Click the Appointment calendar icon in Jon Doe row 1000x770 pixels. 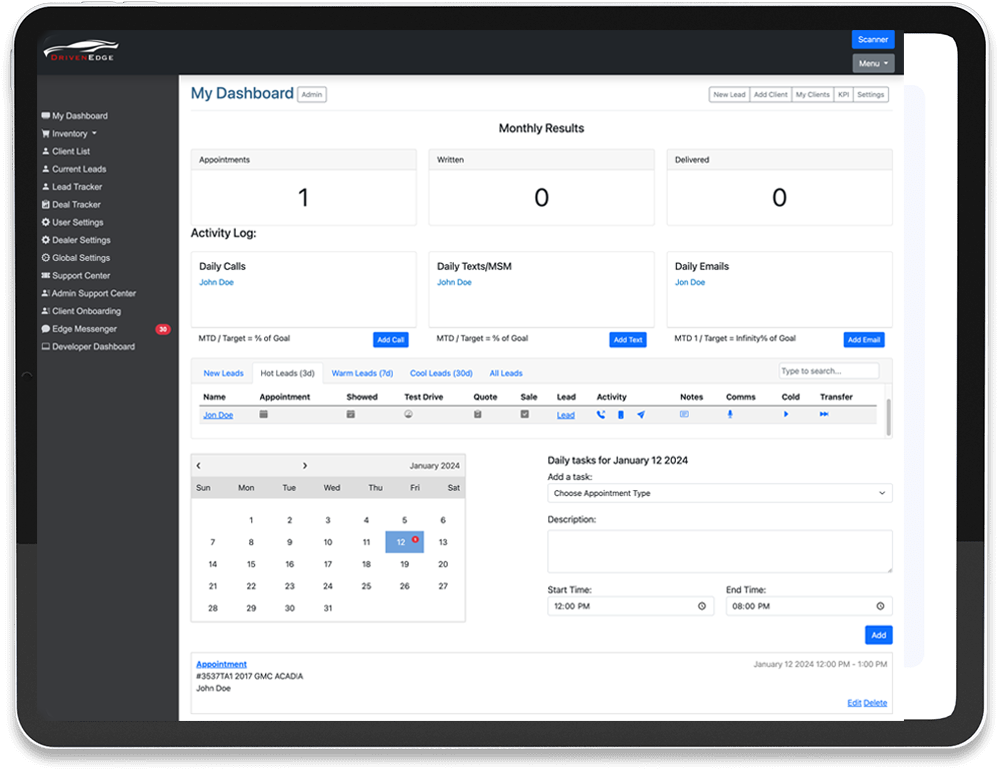(264, 414)
